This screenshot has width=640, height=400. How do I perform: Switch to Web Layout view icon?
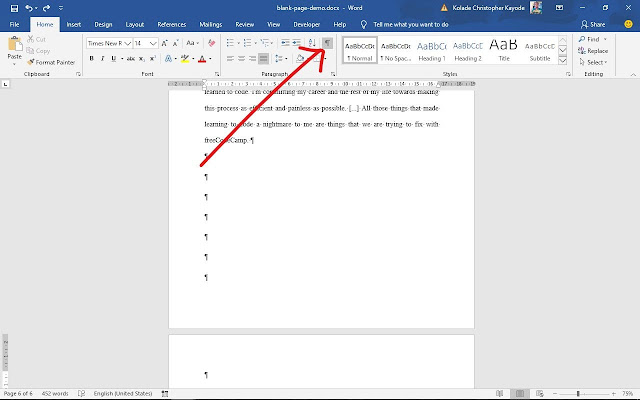tap(539, 393)
